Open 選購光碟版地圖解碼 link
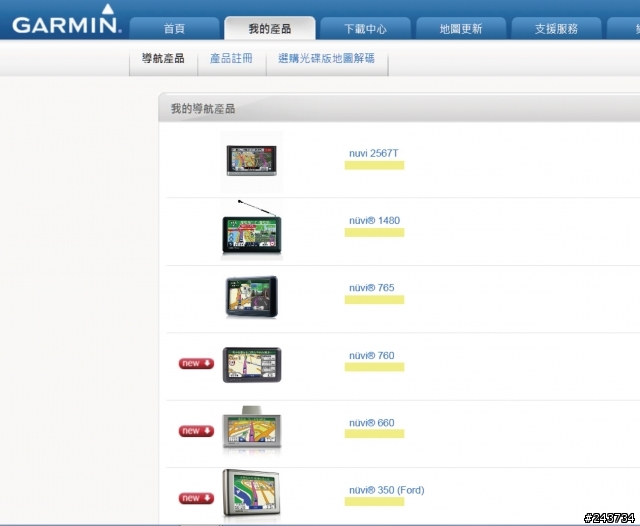The height and width of the screenshot is (526, 640). pos(327,58)
